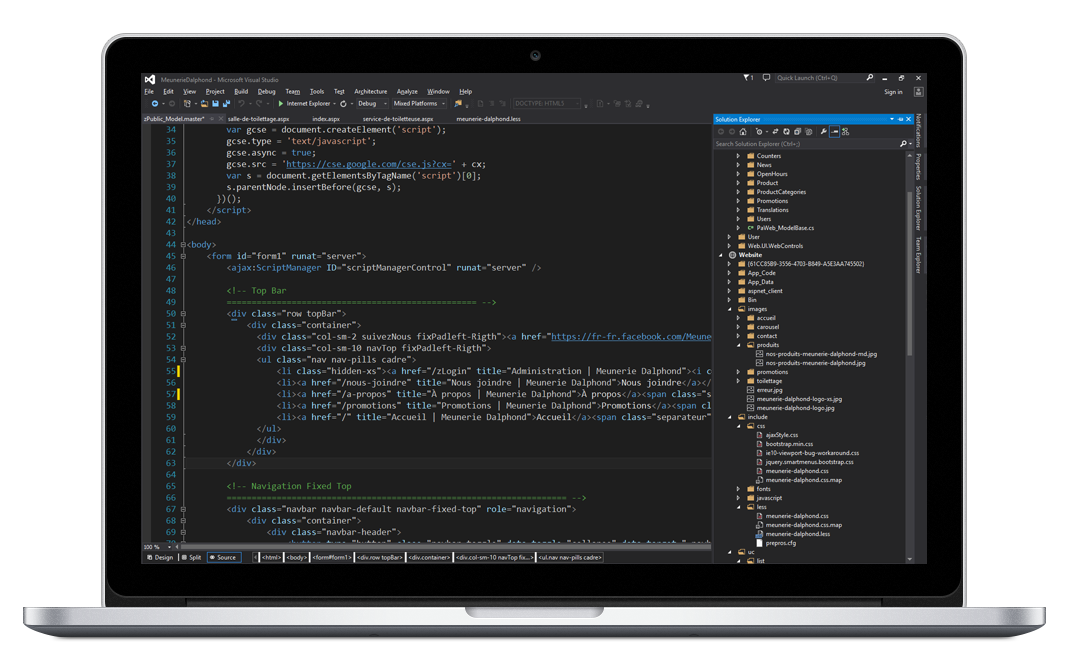
Task: Click the View Class Diagram icon
Action: (x=845, y=132)
